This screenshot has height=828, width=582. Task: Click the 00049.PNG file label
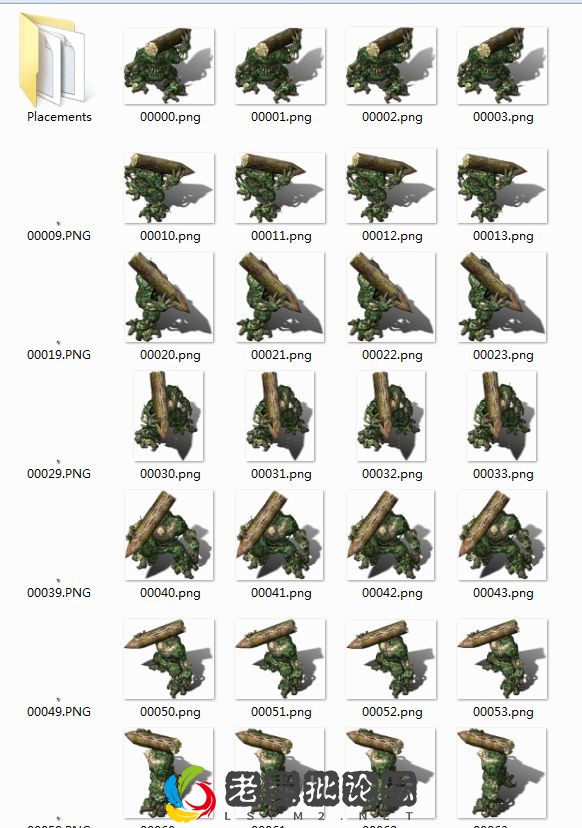[59, 711]
